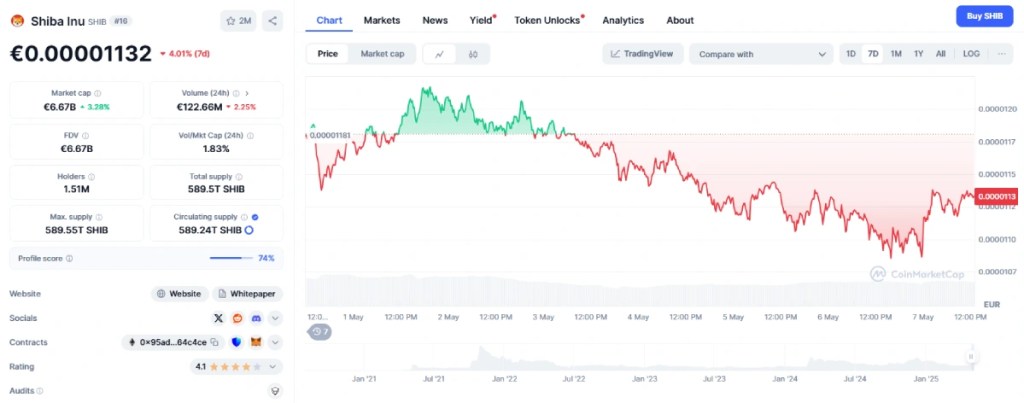Expand more social links chevron
1024x403 pixels.
[x=276, y=318]
